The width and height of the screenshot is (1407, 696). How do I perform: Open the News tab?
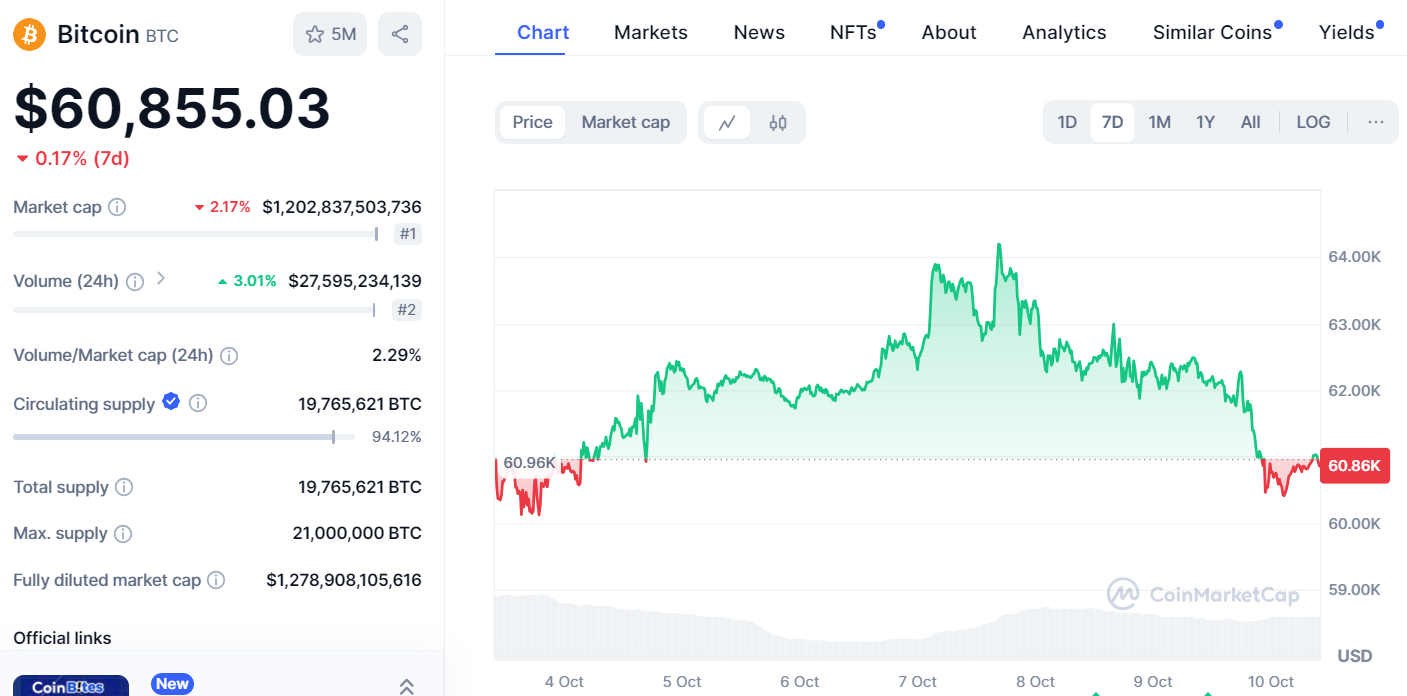pos(759,32)
